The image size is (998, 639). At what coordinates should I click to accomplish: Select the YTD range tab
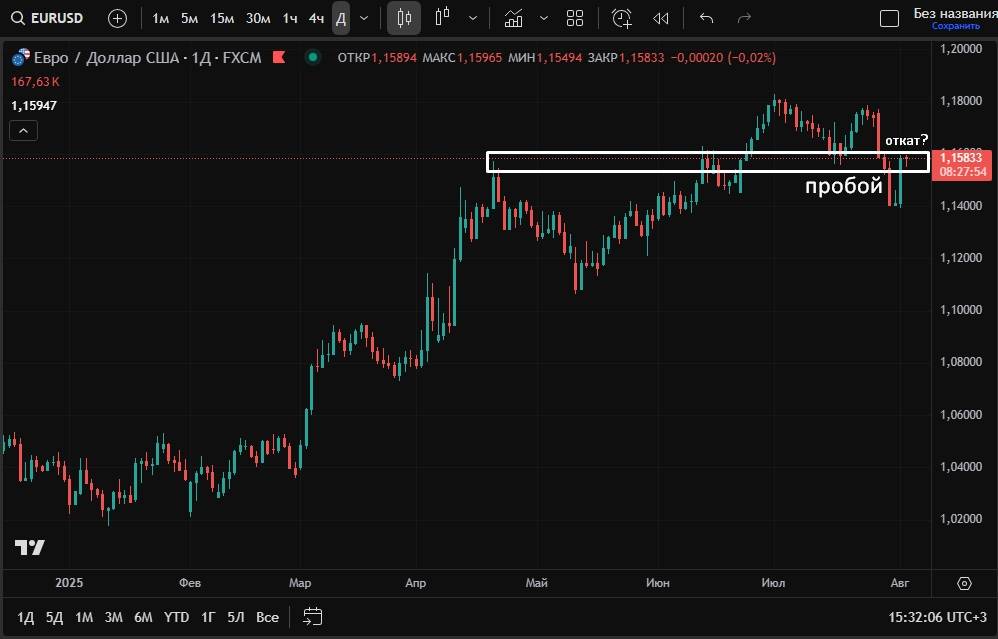click(177, 617)
